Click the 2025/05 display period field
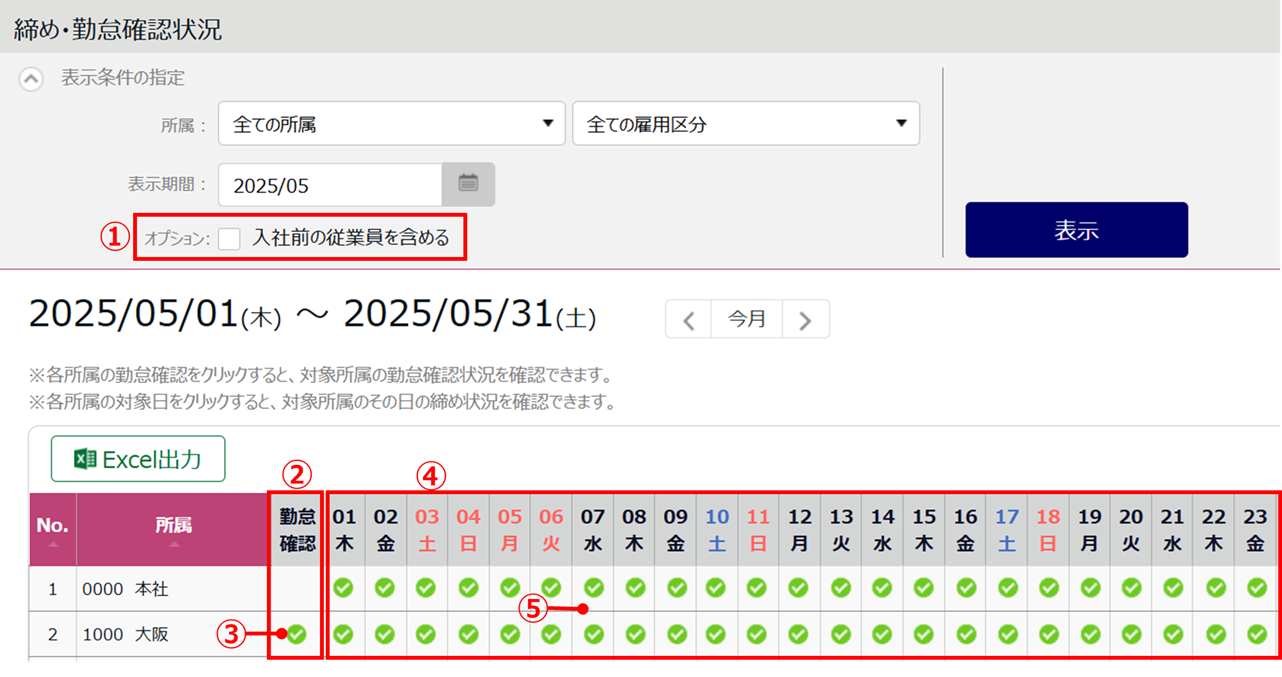The height and width of the screenshot is (677, 1282). pyautogui.click(x=330, y=184)
